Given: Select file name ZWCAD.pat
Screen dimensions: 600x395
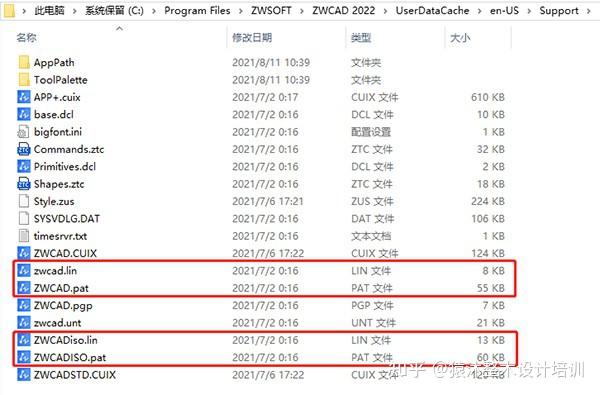Looking at the screenshot, I should point(61,288).
